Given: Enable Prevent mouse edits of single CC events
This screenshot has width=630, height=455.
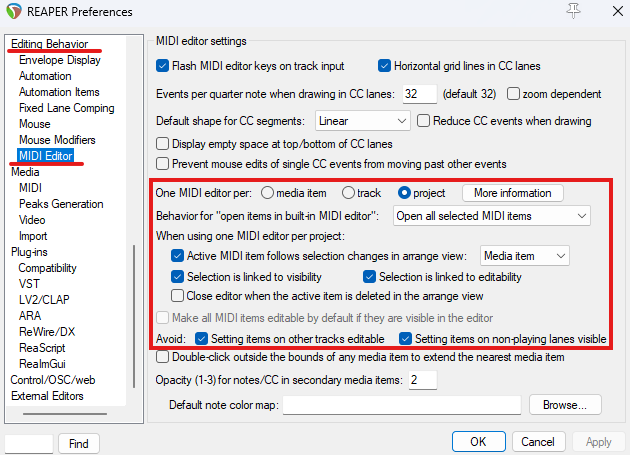Looking at the screenshot, I should [162, 164].
